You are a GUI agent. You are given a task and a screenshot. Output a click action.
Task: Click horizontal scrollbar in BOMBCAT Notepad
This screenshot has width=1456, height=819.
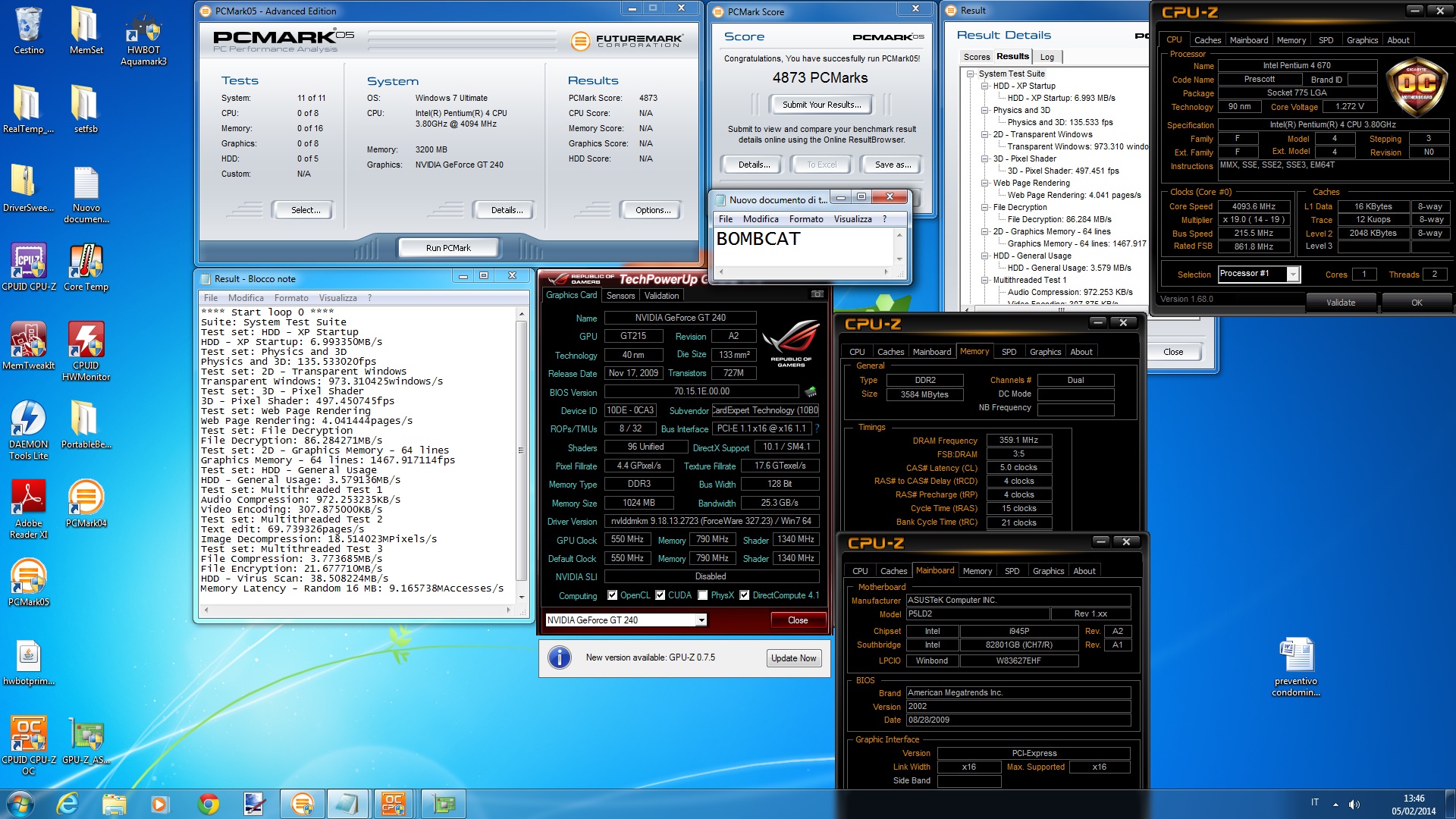(803, 271)
